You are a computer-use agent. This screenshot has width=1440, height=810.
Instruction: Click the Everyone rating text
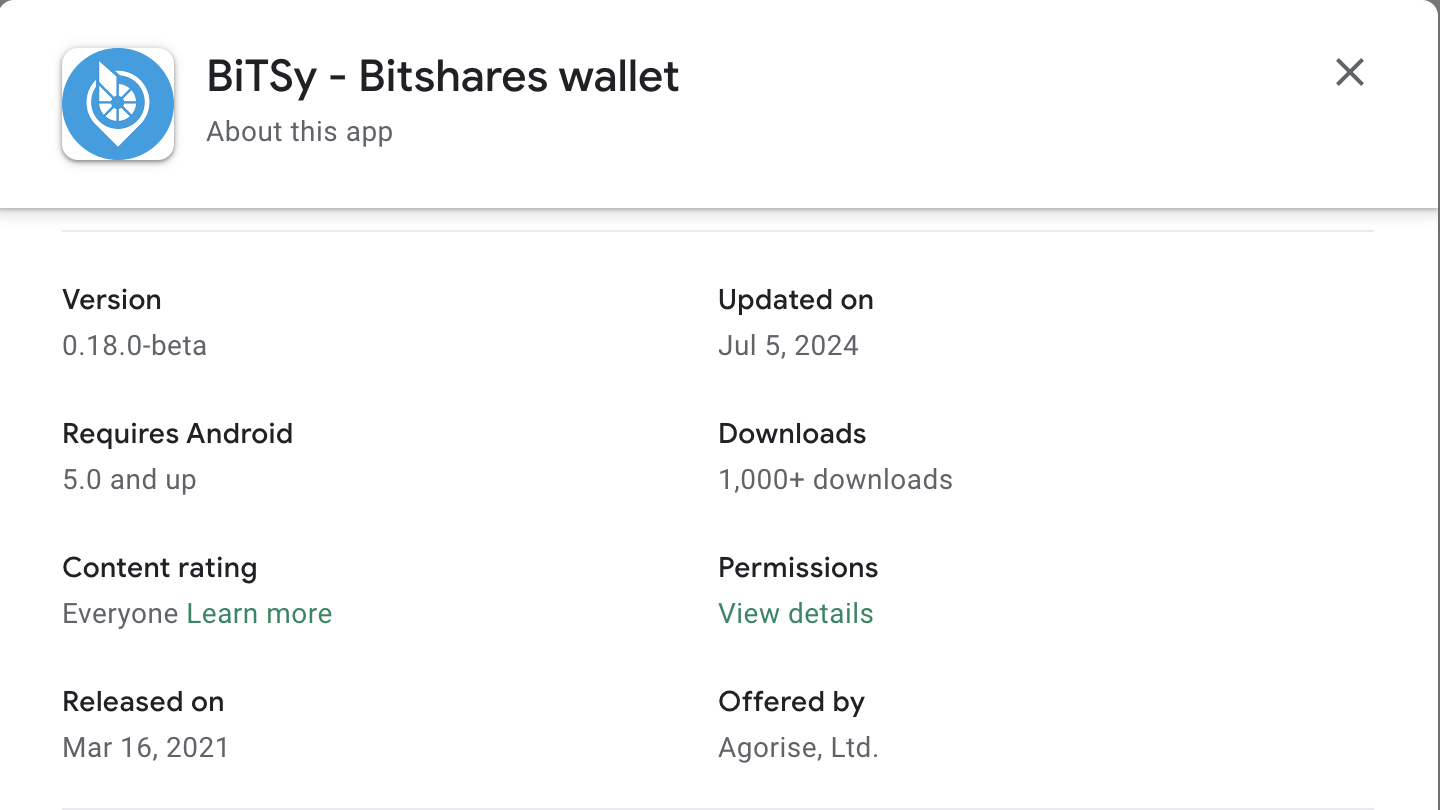(121, 613)
